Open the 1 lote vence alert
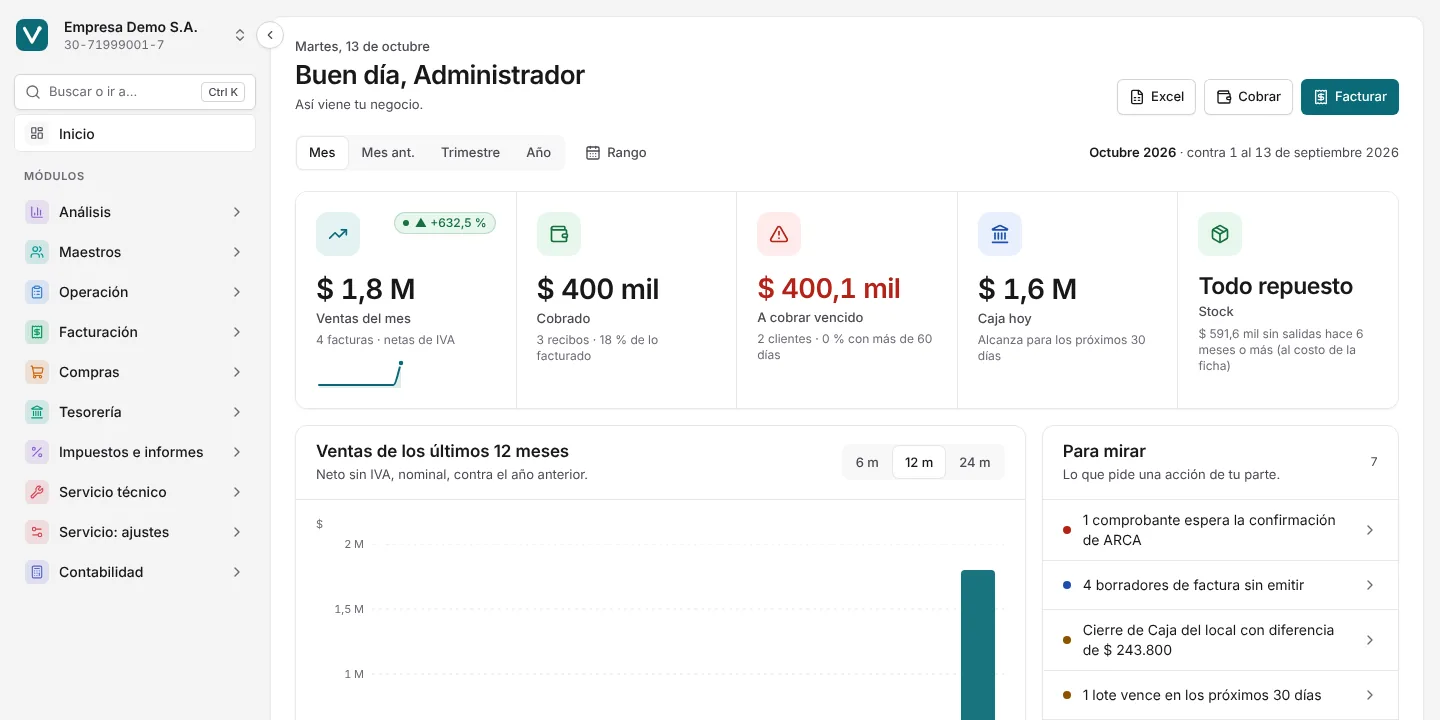This screenshot has height=720, width=1440. pos(1220,695)
